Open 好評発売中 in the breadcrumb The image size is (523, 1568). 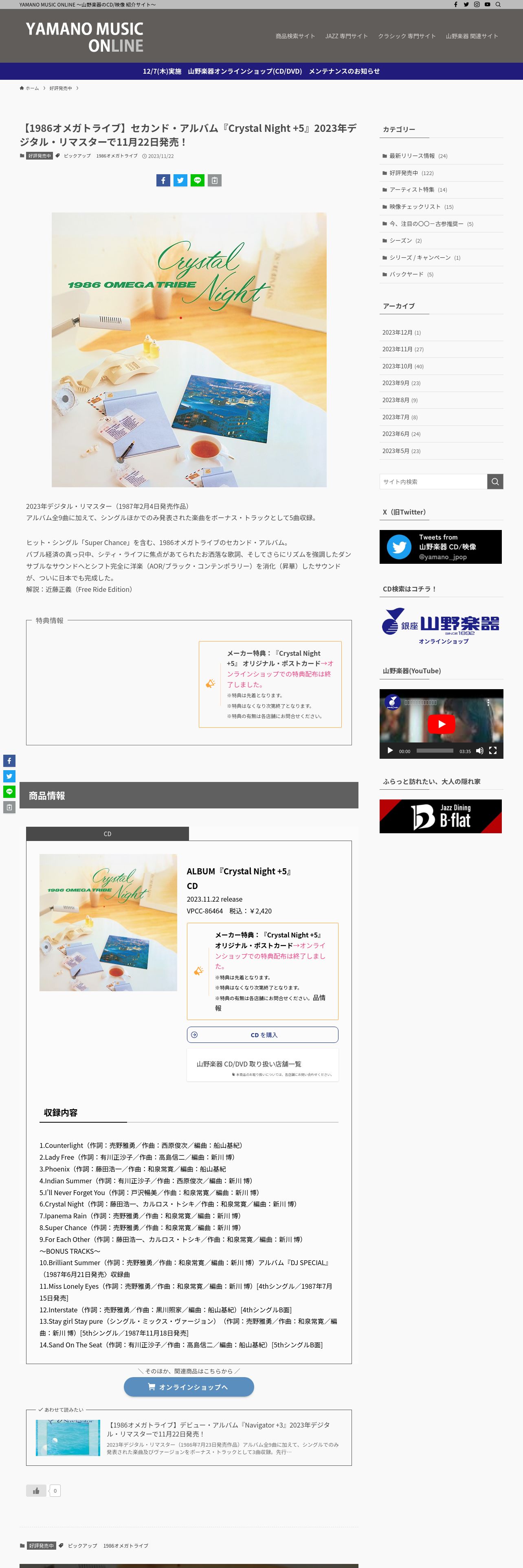pos(60,88)
